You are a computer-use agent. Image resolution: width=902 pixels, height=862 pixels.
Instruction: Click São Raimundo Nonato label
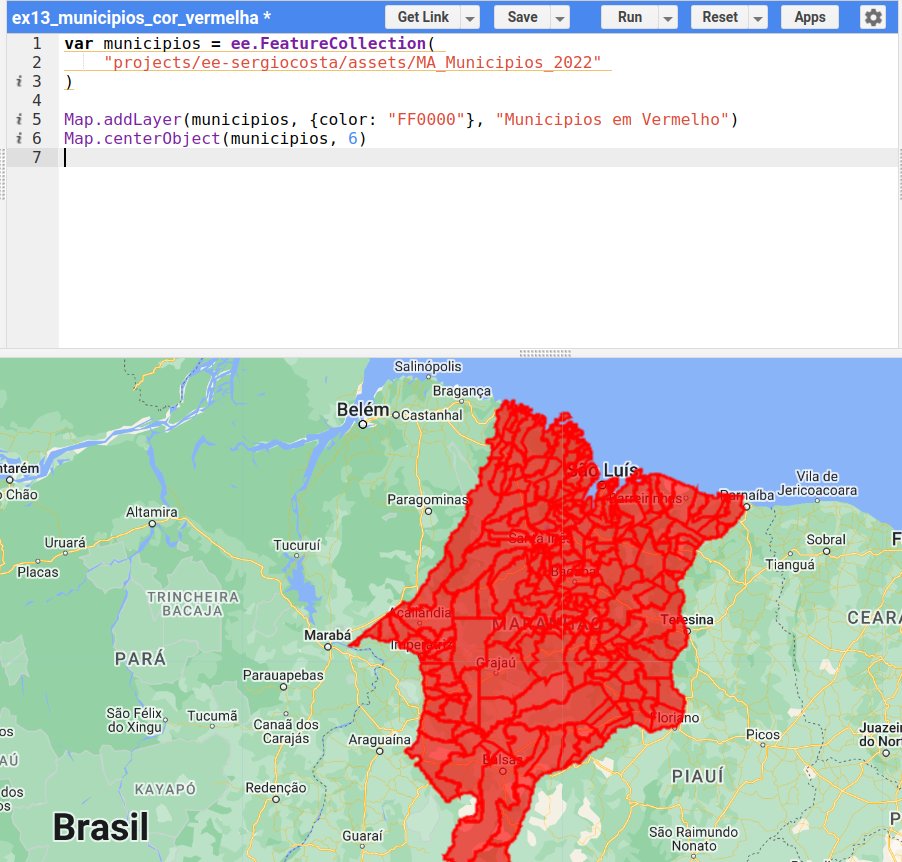click(693, 839)
